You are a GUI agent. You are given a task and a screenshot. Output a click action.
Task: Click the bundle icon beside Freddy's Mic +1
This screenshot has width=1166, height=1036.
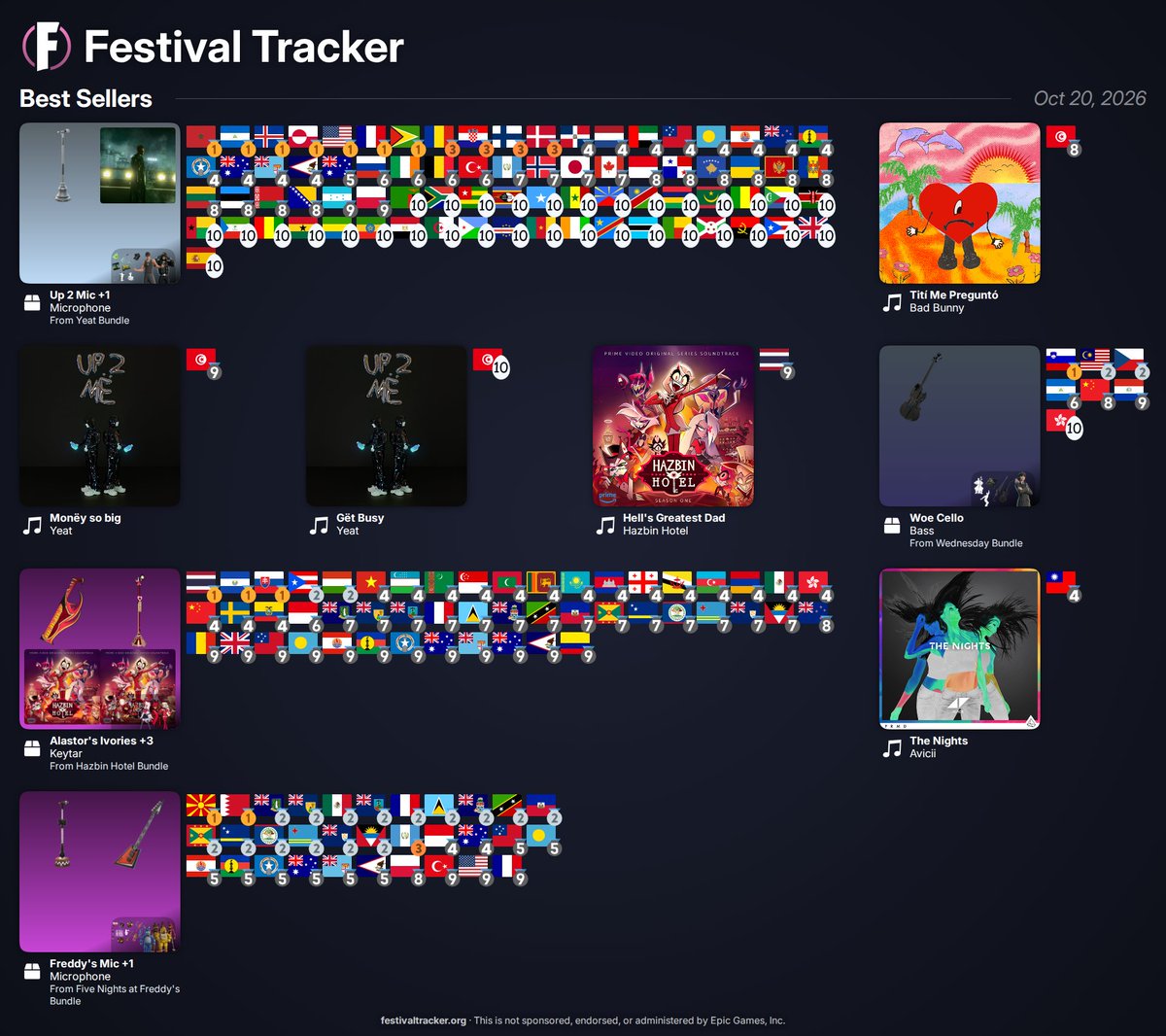click(32, 971)
